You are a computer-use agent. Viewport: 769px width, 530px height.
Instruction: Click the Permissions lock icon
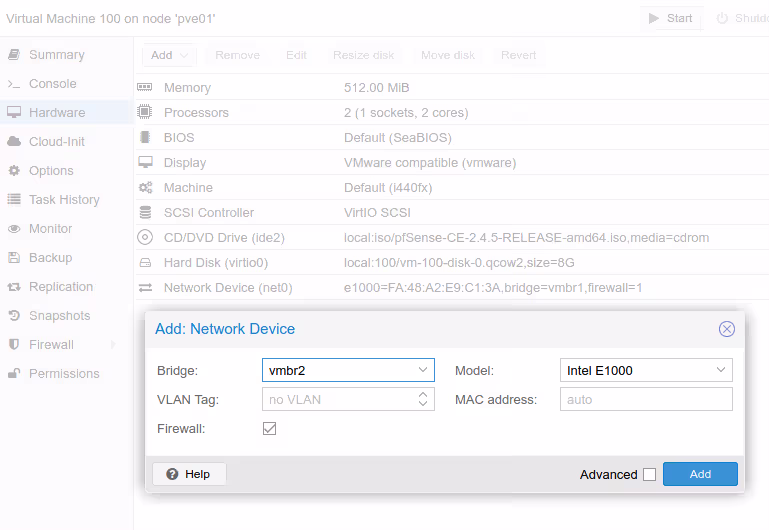[x=14, y=374]
